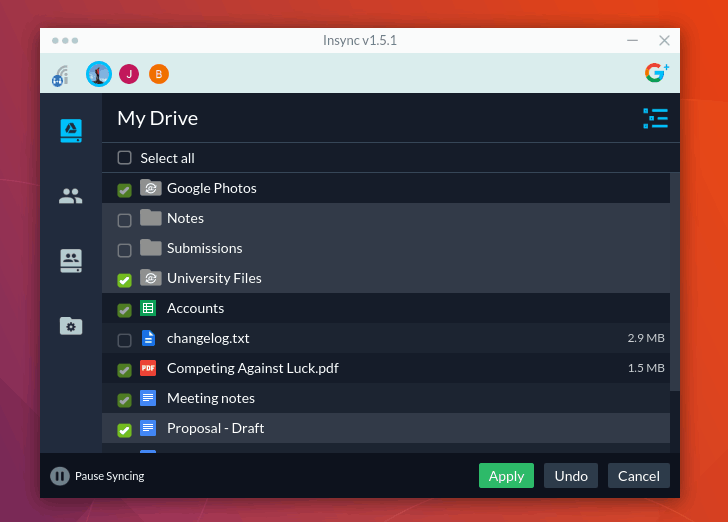Screen dimensions: 728x522
Task: Click the PDF icon of Competing Against Luck
Action: tap(148, 368)
